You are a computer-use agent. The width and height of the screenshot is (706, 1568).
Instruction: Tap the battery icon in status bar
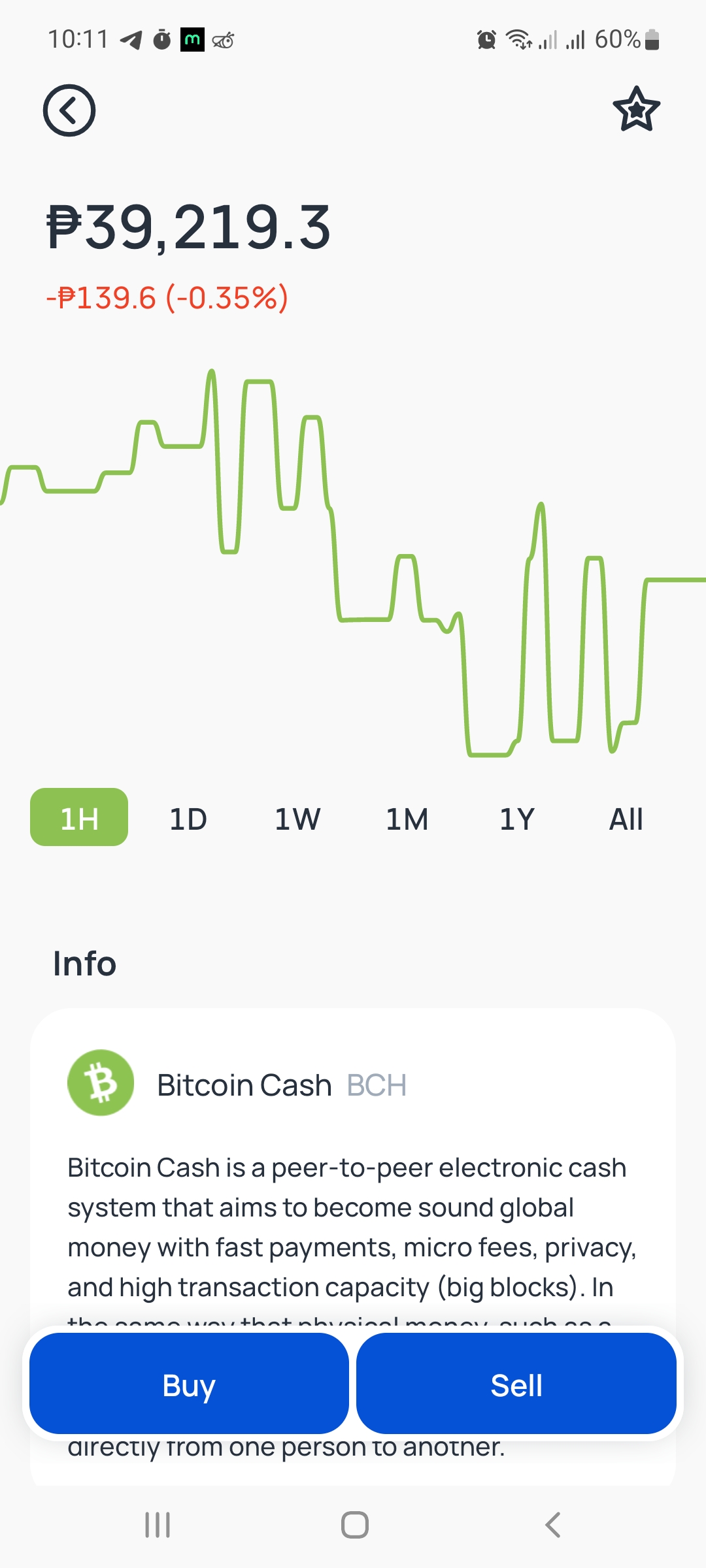click(x=652, y=40)
